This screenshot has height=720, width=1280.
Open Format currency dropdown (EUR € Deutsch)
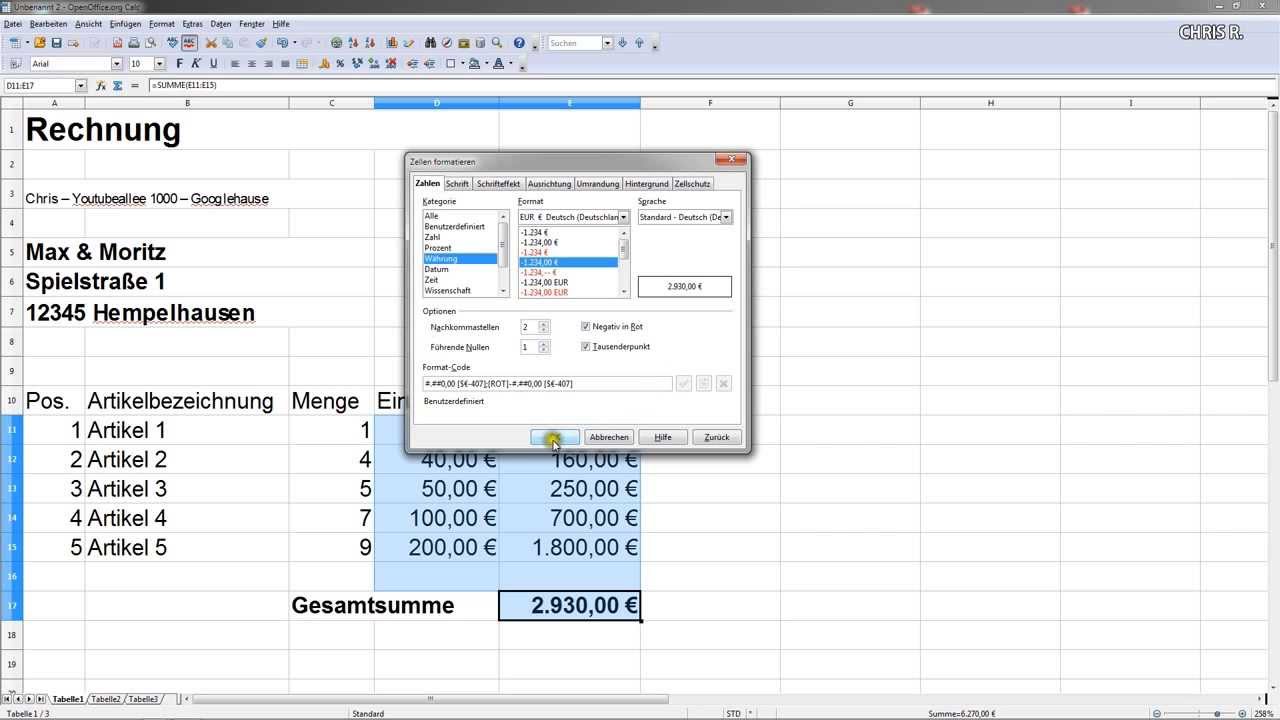coord(624,217)
